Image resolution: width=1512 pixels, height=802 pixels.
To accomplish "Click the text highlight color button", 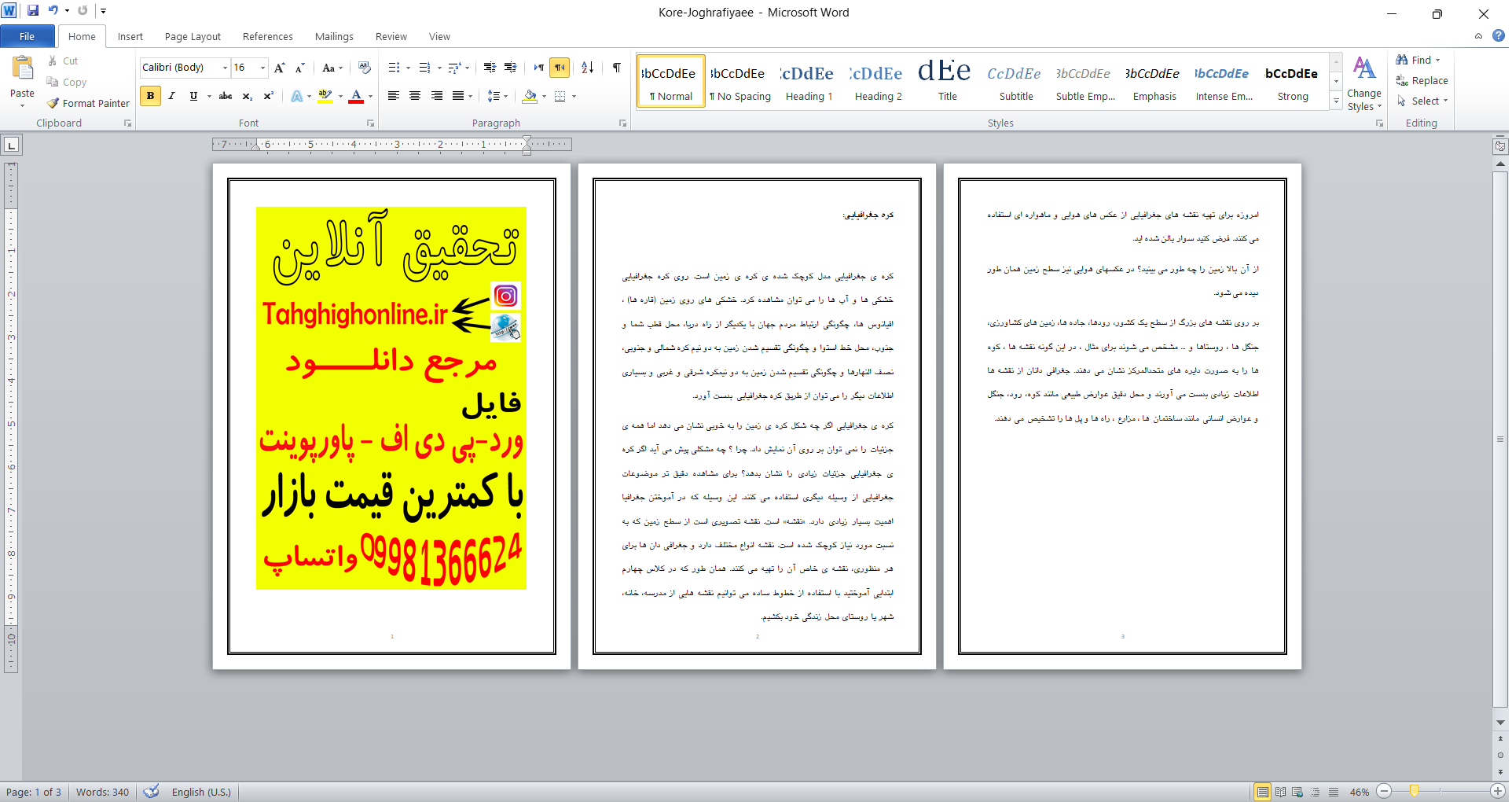I will click(325, 96).
